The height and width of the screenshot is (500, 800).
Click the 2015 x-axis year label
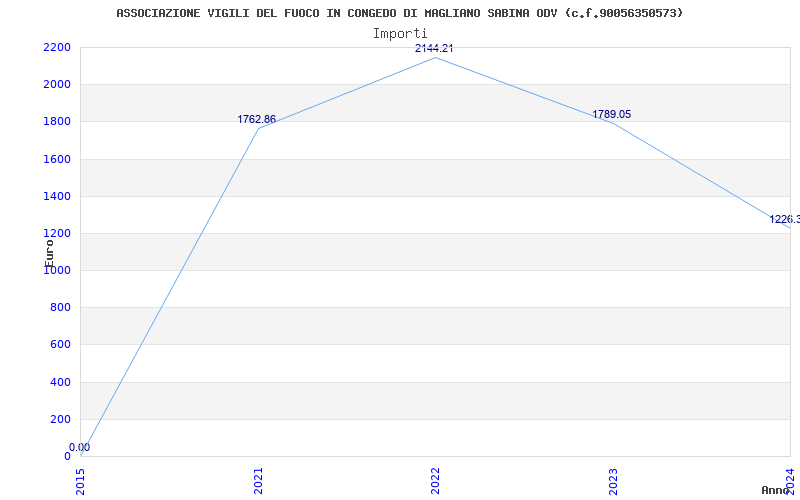coord(81,481)
